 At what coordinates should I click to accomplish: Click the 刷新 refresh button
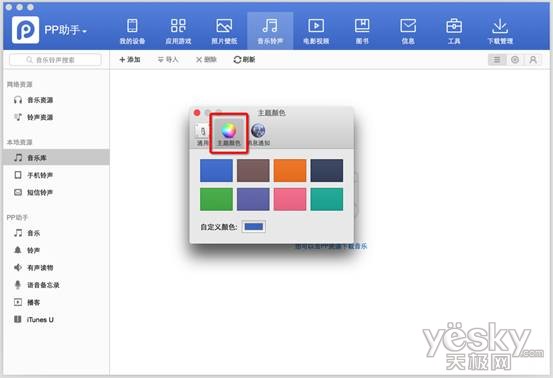tap(244, 60)
